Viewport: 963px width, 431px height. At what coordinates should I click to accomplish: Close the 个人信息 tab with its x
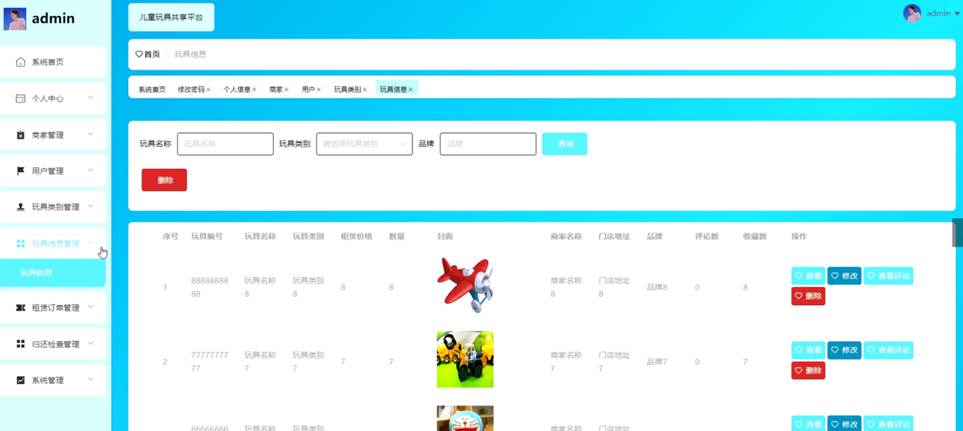[254, 90]
